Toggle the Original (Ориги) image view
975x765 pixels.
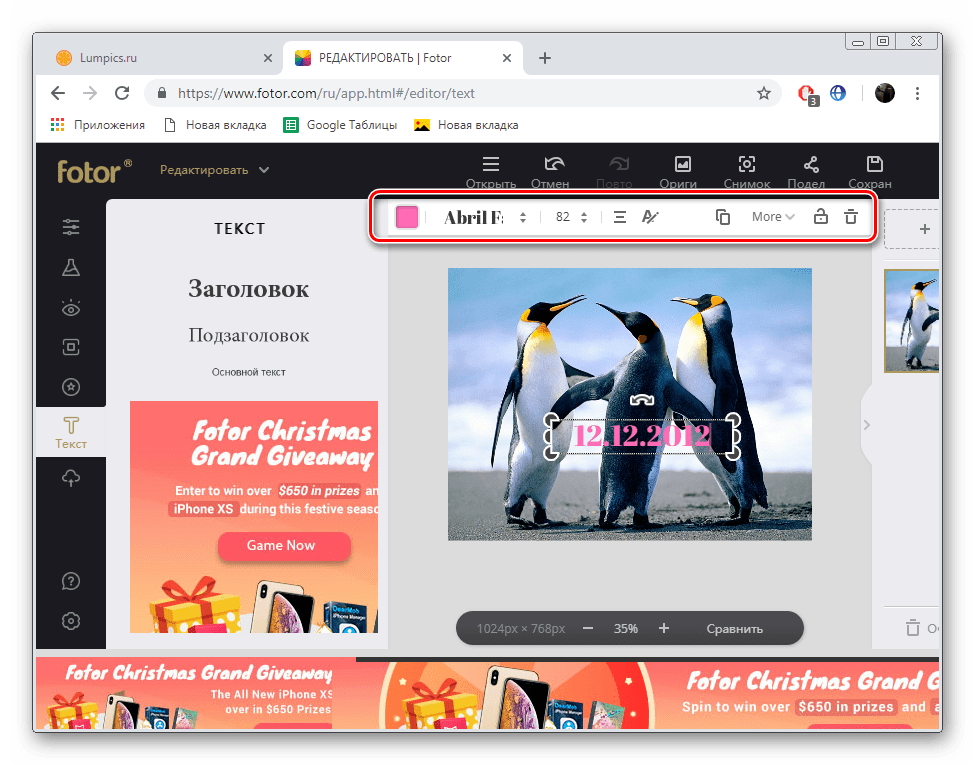682,171
